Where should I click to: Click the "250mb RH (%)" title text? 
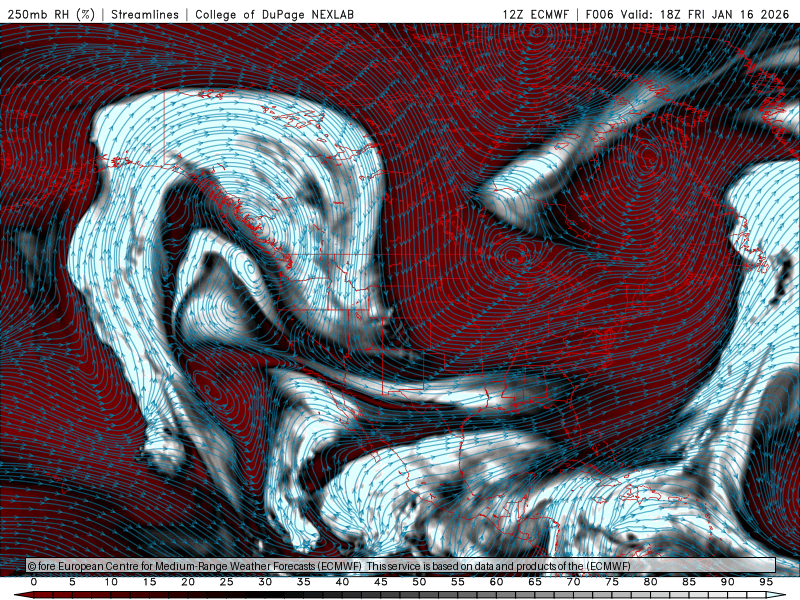pyautogui.click(x=51, y=14)
